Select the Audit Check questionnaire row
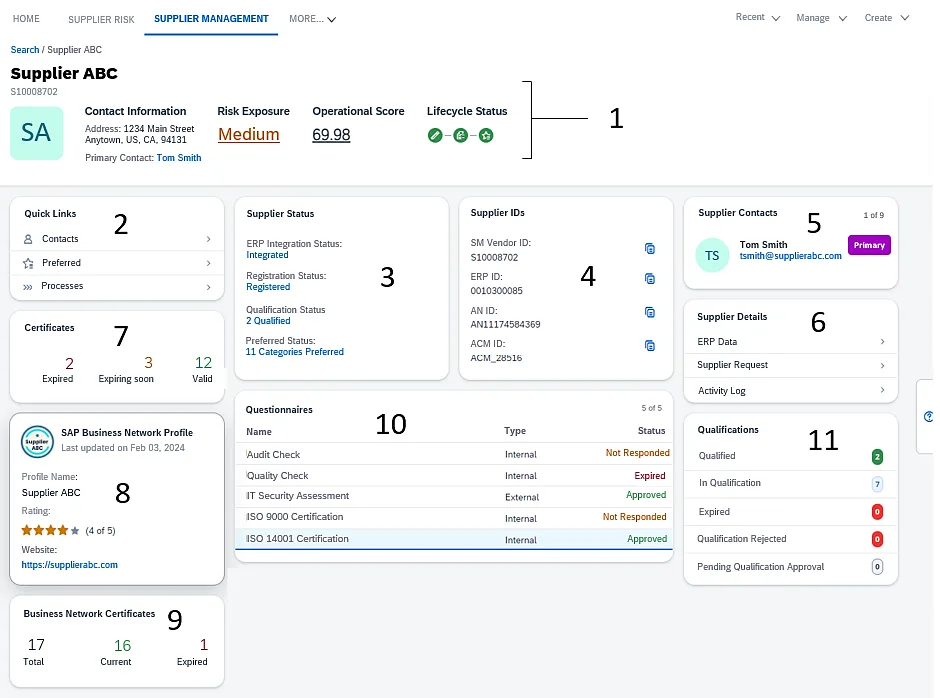940x698 pixels. (454, 454)
